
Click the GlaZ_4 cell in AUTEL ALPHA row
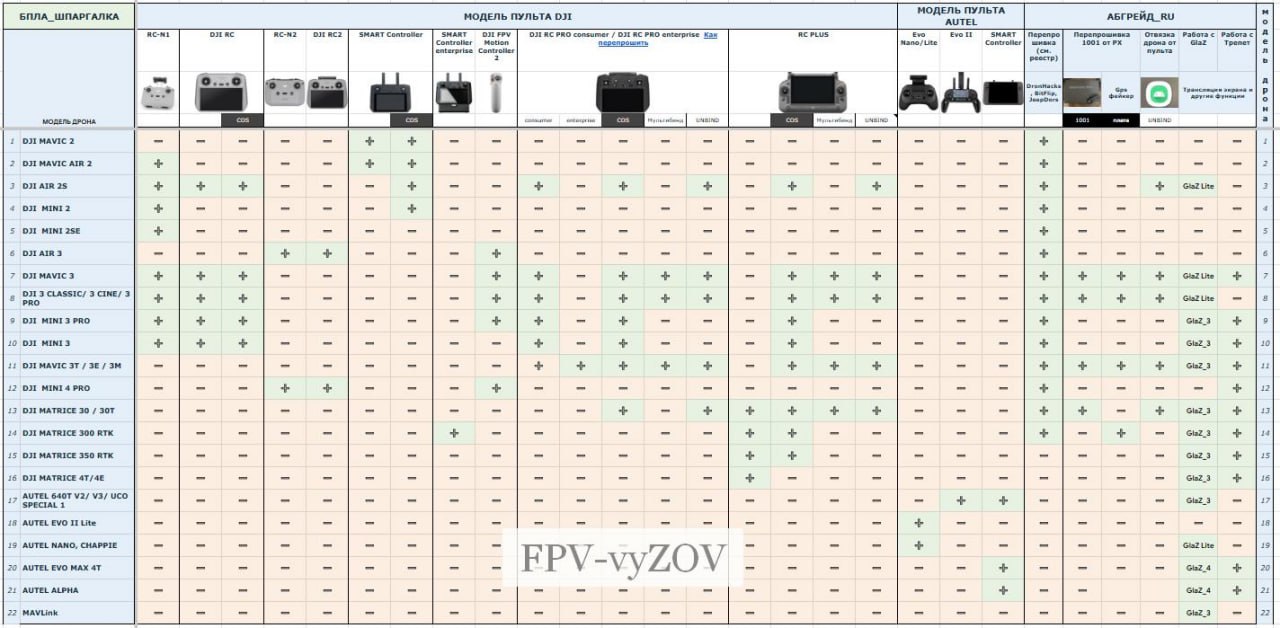[1197, 590]
